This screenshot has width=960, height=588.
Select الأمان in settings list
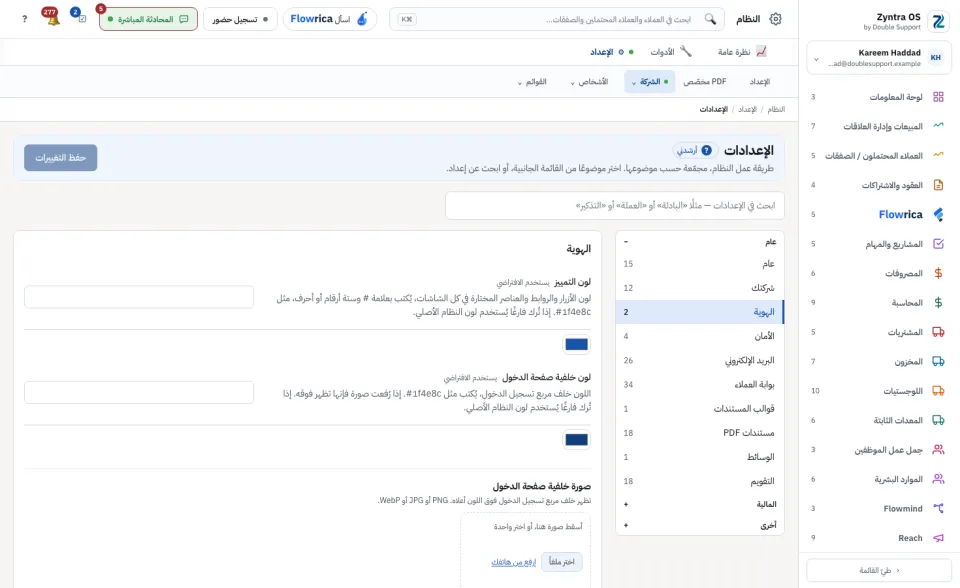point(700,336)
